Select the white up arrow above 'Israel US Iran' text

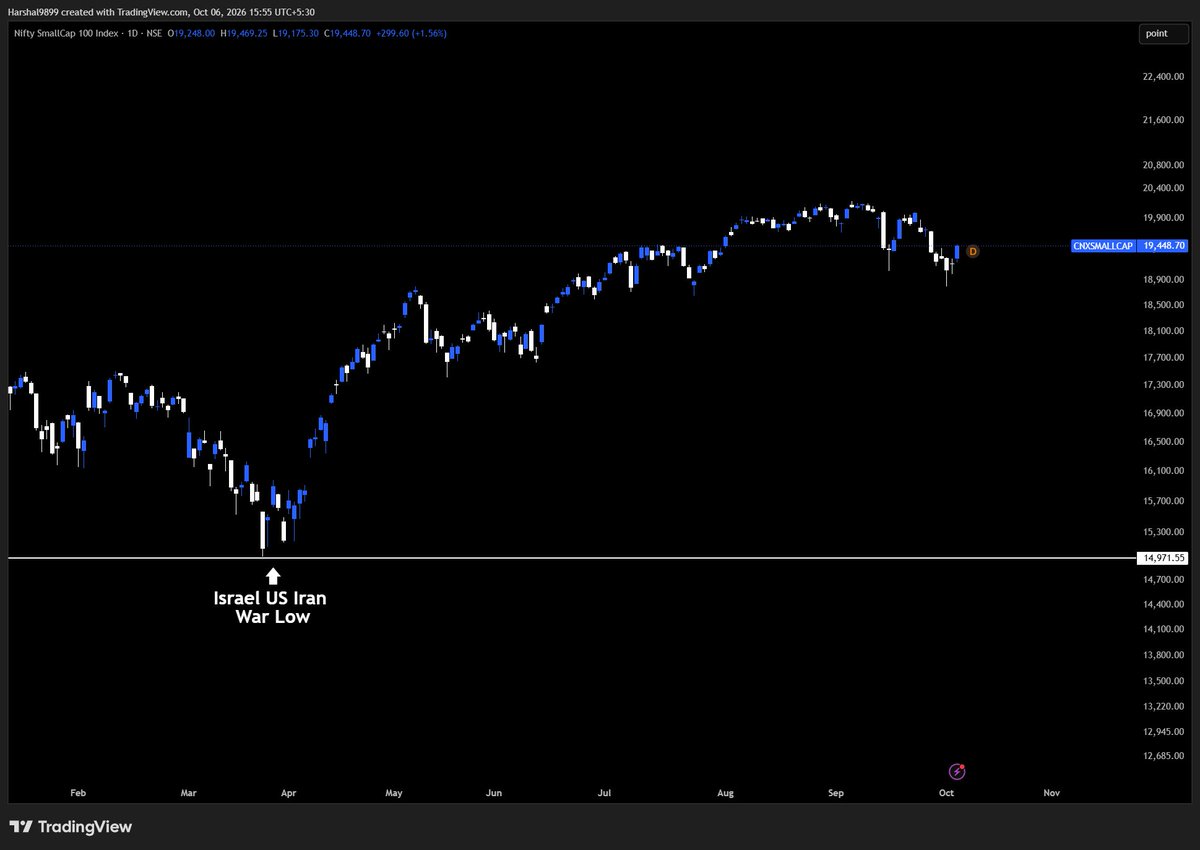[272, 575]
